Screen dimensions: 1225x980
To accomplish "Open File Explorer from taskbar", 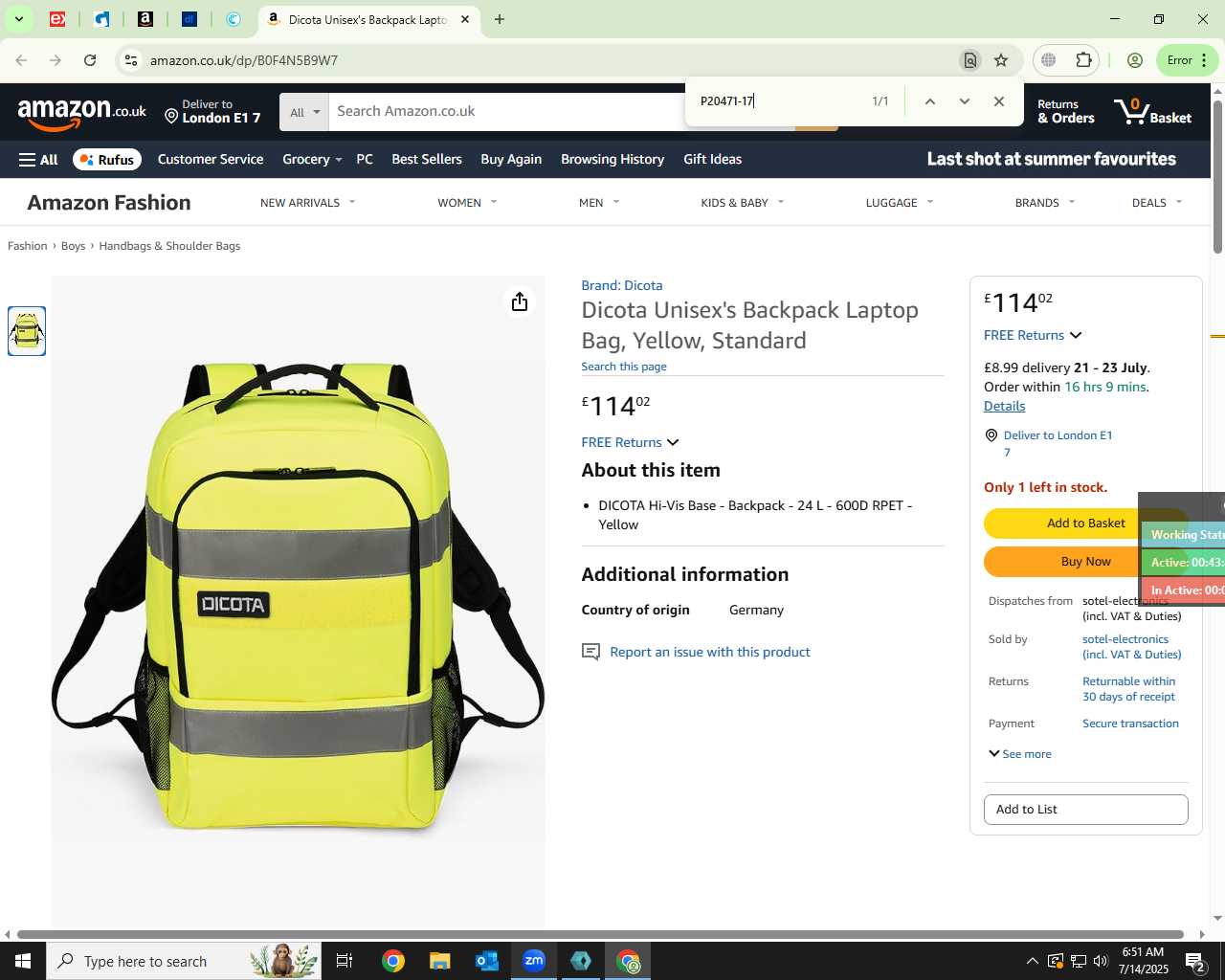I will click(x=439, y=961).
